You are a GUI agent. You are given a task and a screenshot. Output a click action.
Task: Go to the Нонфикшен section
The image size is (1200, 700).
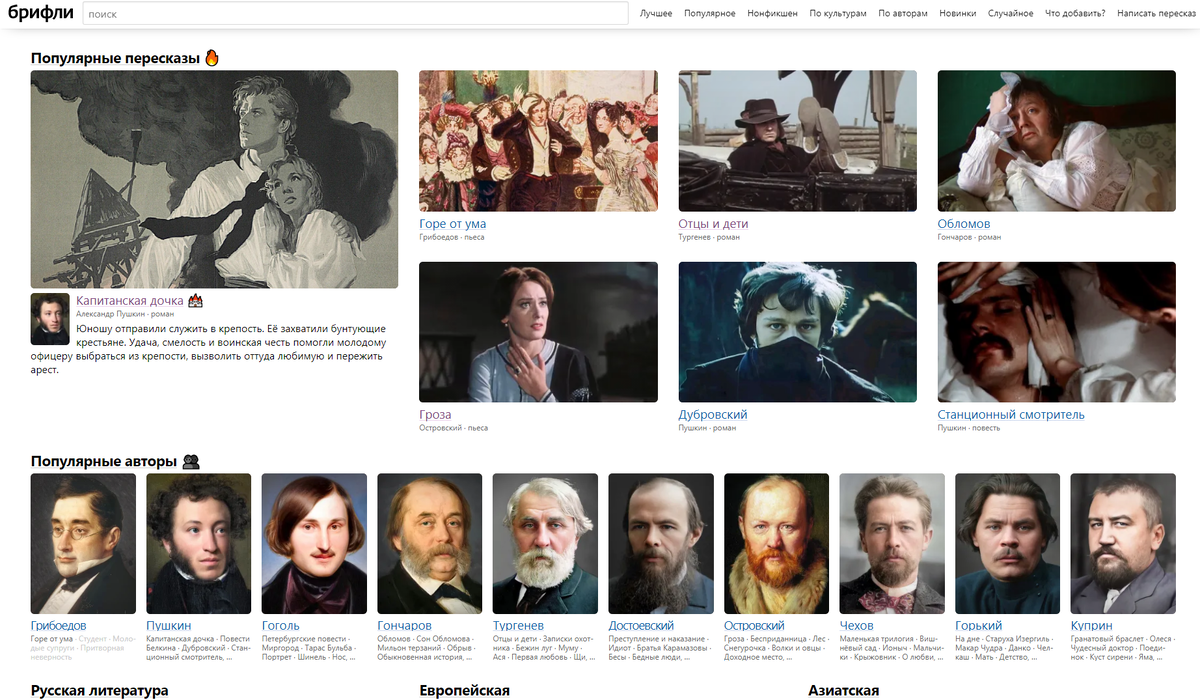pyautogui.click(x=772, y=14)
